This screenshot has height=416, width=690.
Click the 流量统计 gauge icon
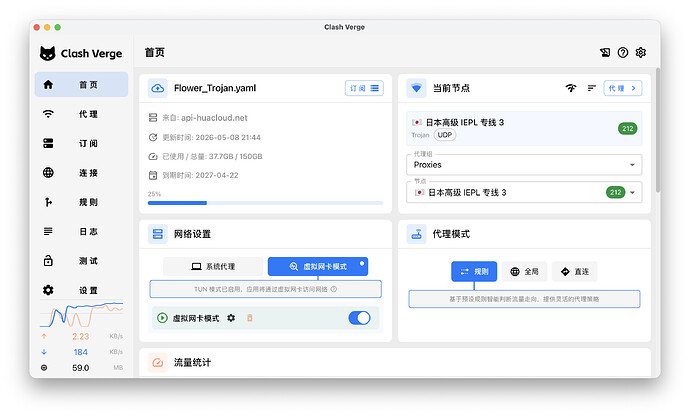(x=158, y=363)
